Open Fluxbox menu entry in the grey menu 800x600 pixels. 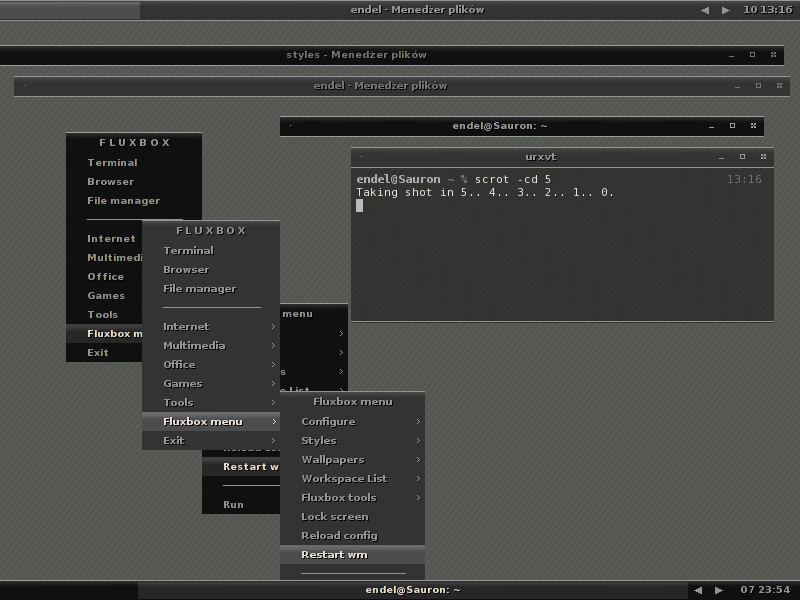(211, 421)
